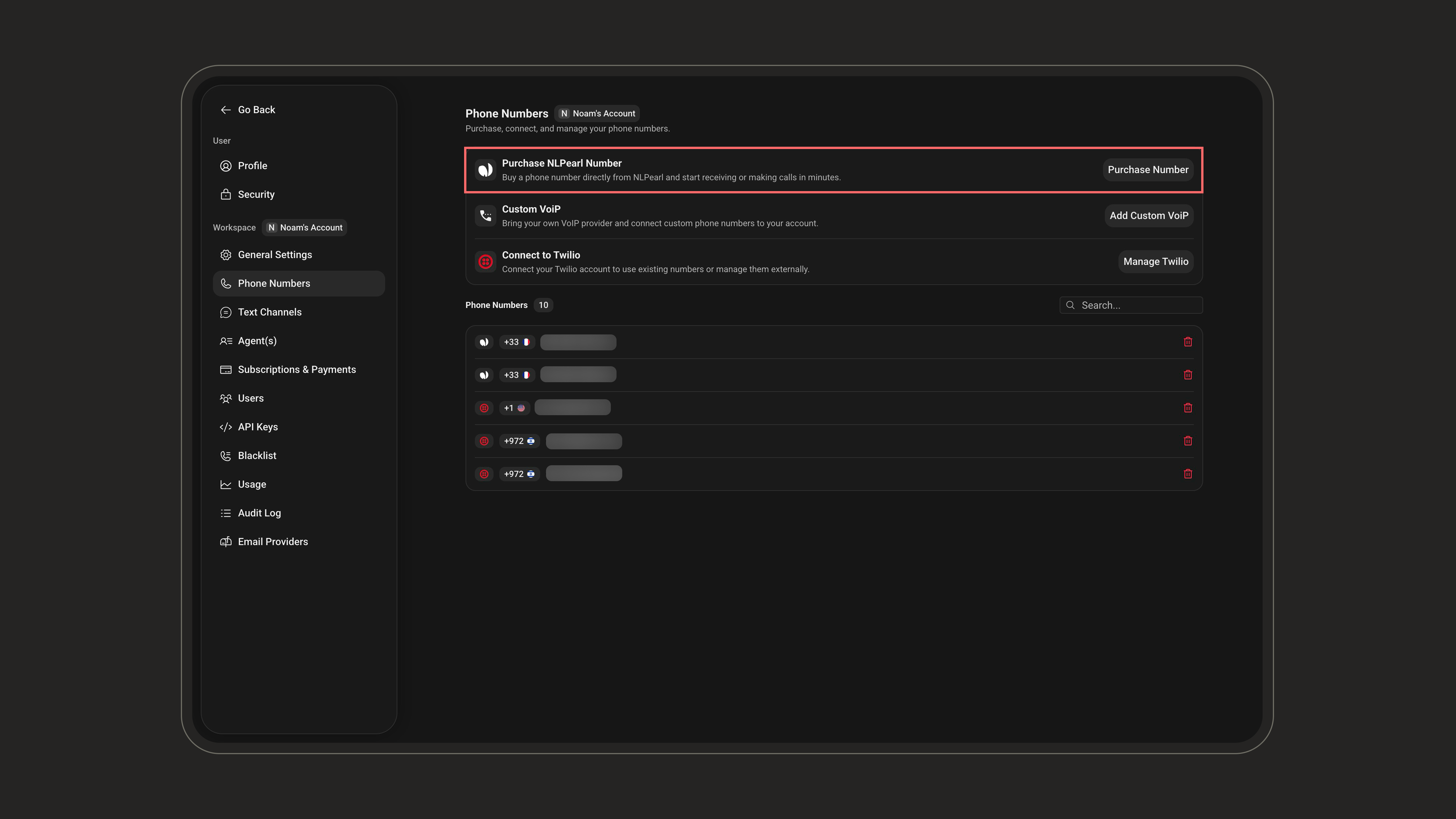Viewport: 1456px width, 819px height.
Task: Click the Twilio logo beside Connect to Twilio
Action: [485, 262]
